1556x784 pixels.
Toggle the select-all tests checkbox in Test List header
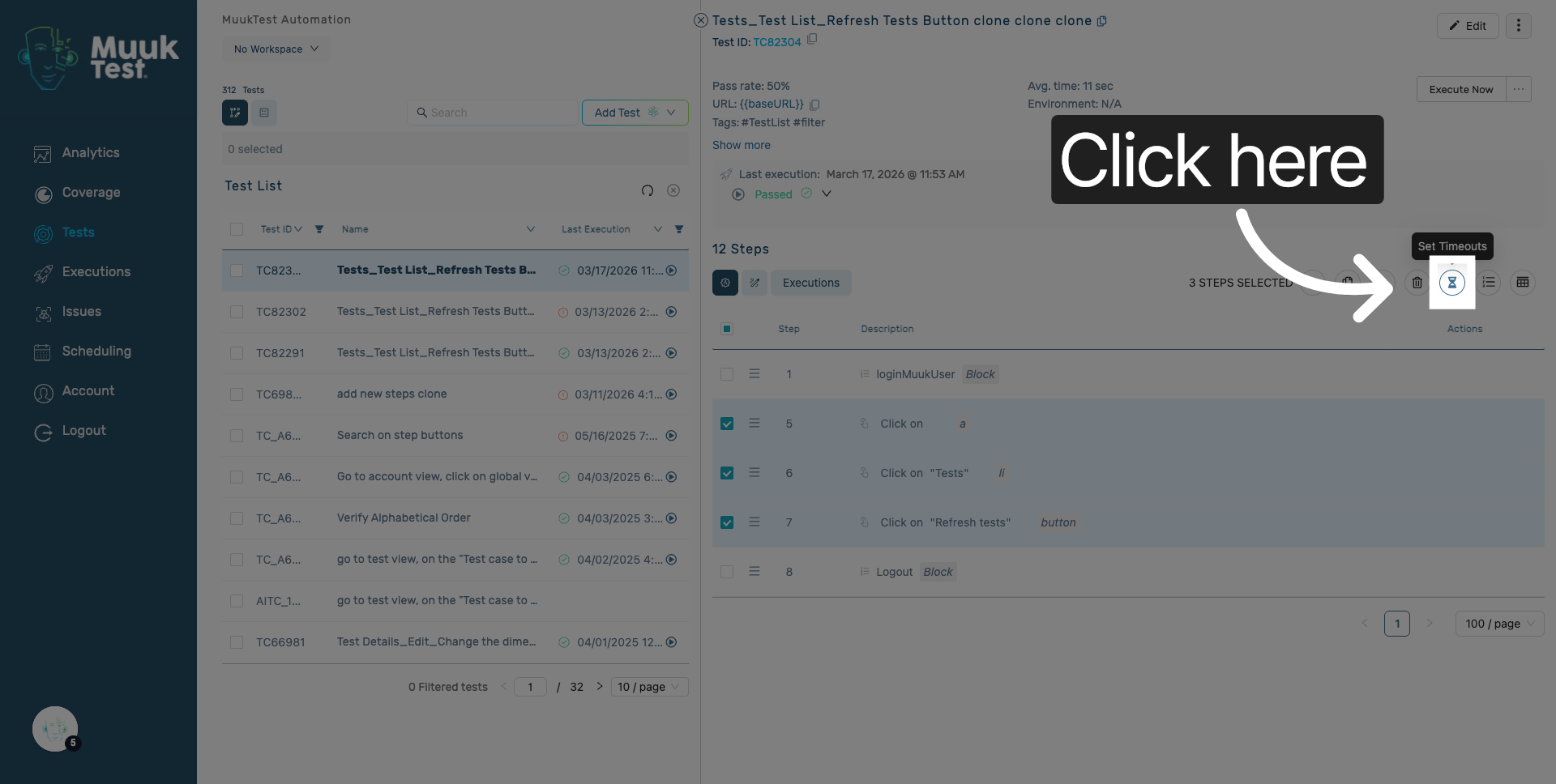click(237, 229)
